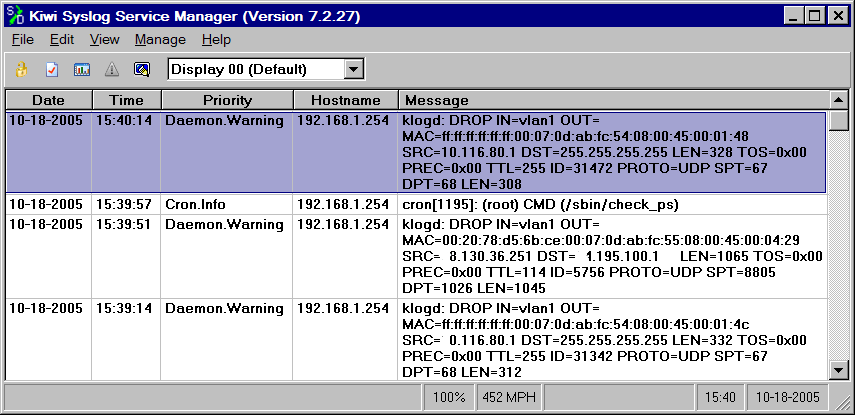This screenshot has height=415, width=855.
Task: Select the log row timed 15:40:14
Action: 416,152
